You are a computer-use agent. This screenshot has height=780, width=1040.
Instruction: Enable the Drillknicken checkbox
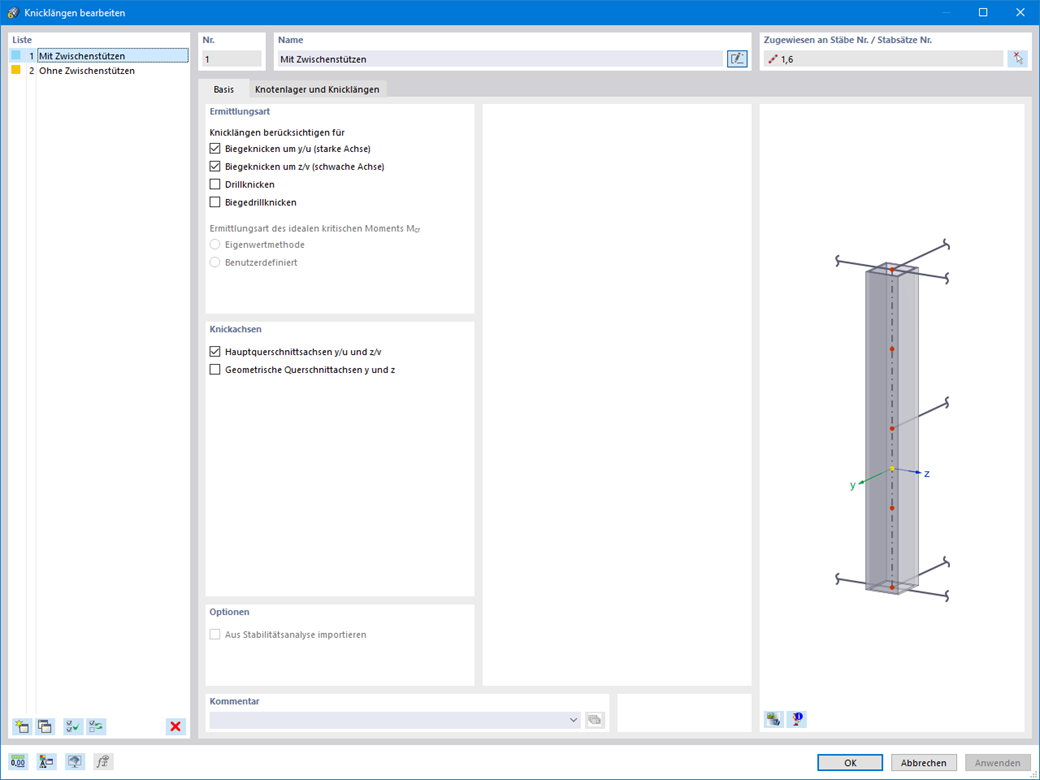point(215,184)
